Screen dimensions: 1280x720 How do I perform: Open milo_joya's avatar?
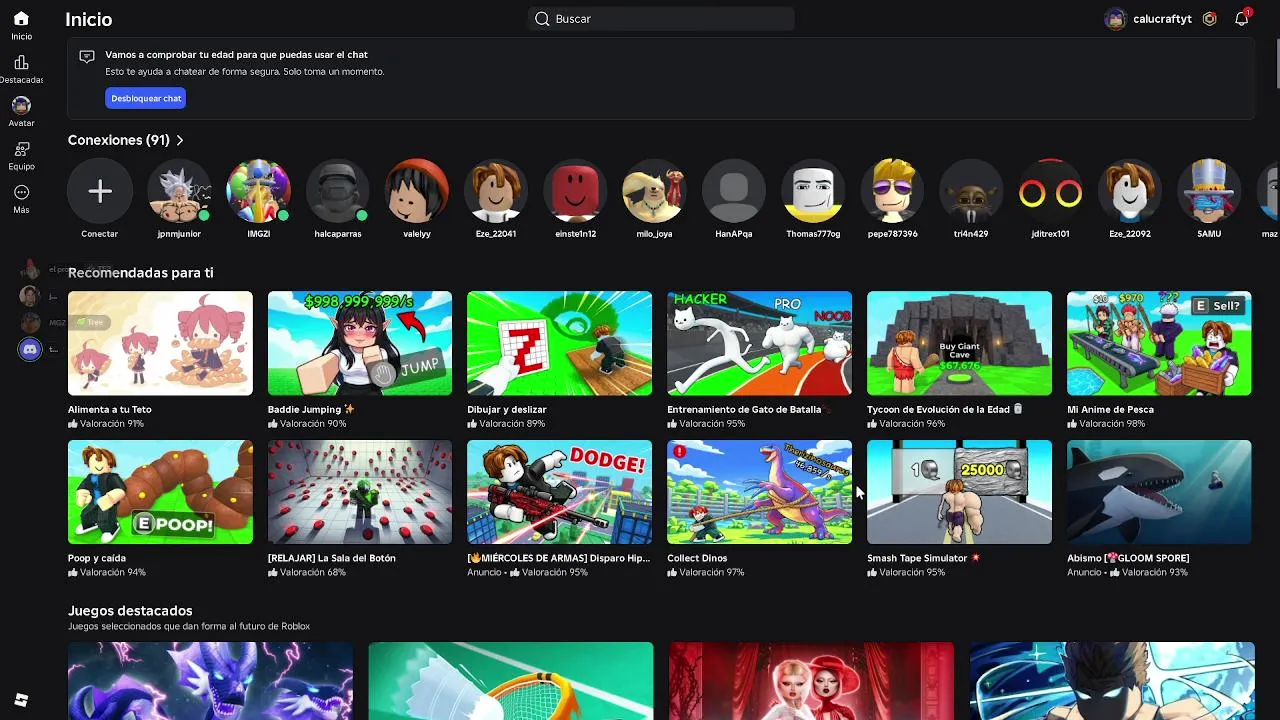click(654, 192)
